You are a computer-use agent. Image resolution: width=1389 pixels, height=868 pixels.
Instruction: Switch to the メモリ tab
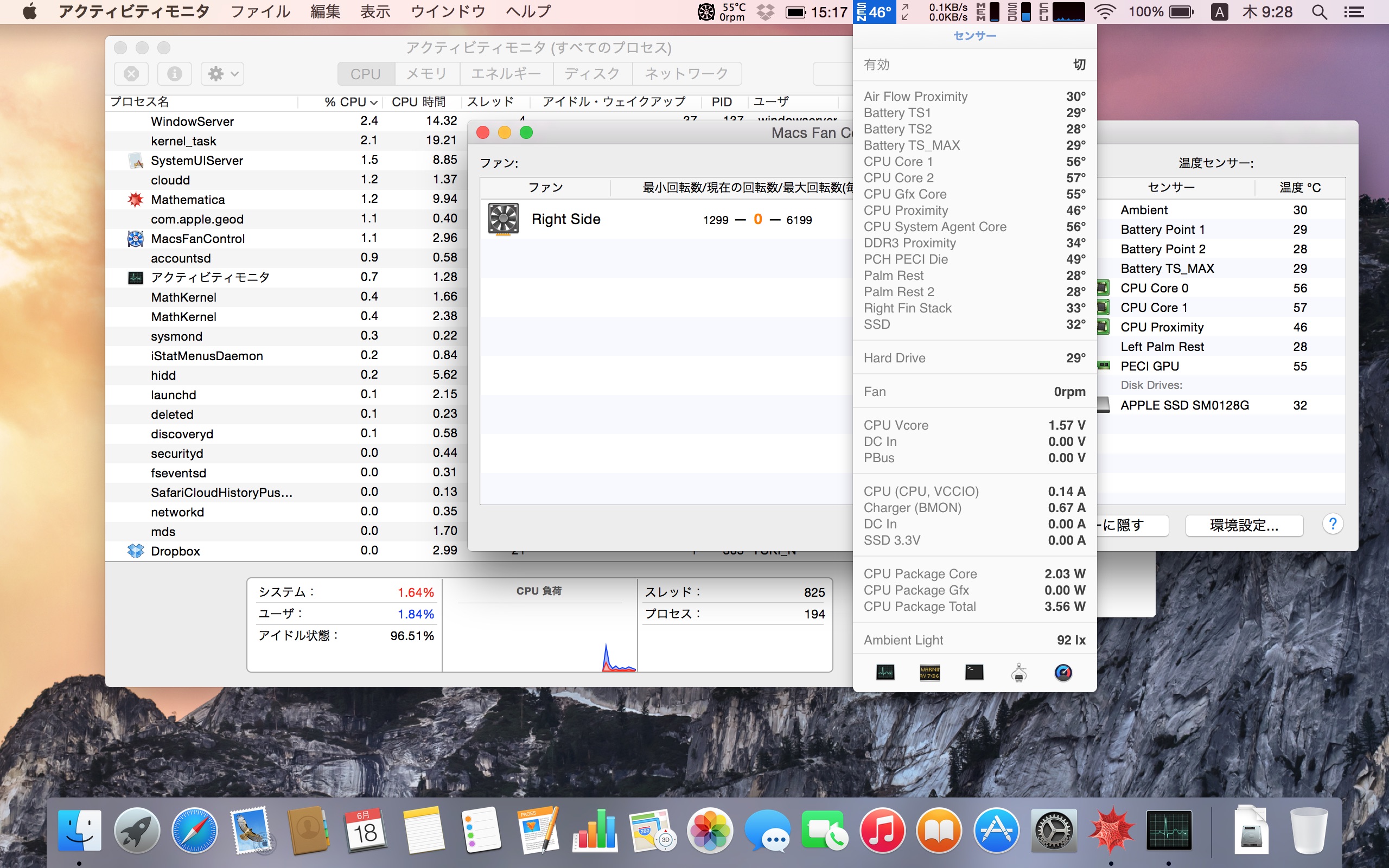[426, 74]
